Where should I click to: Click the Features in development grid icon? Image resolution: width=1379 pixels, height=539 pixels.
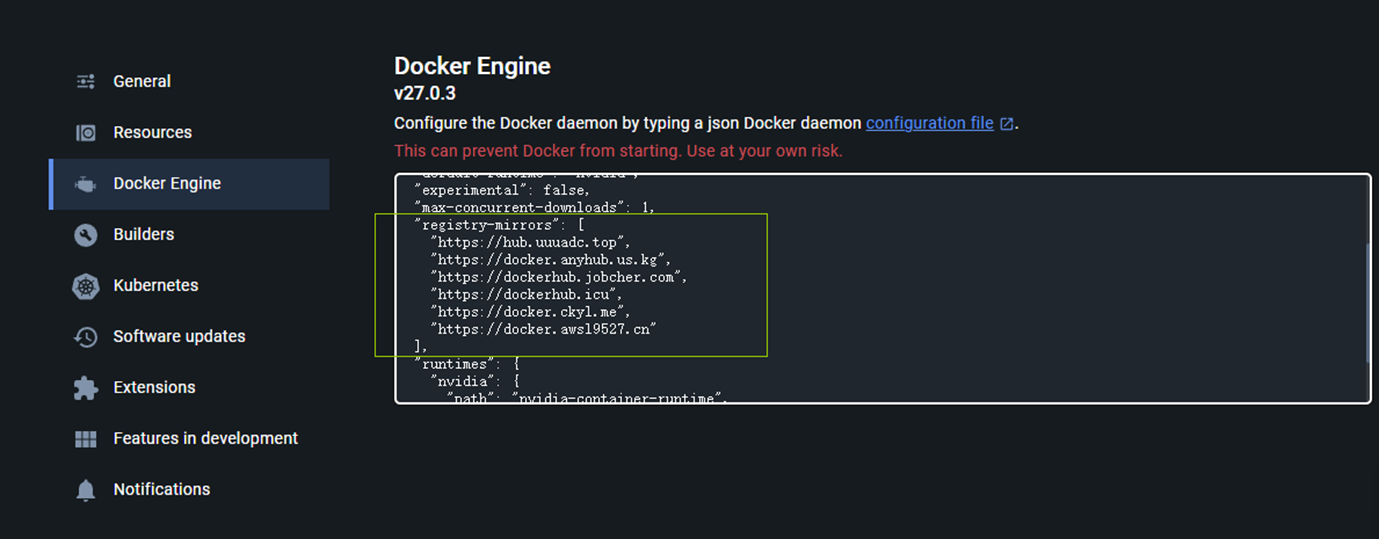point(86,439)
